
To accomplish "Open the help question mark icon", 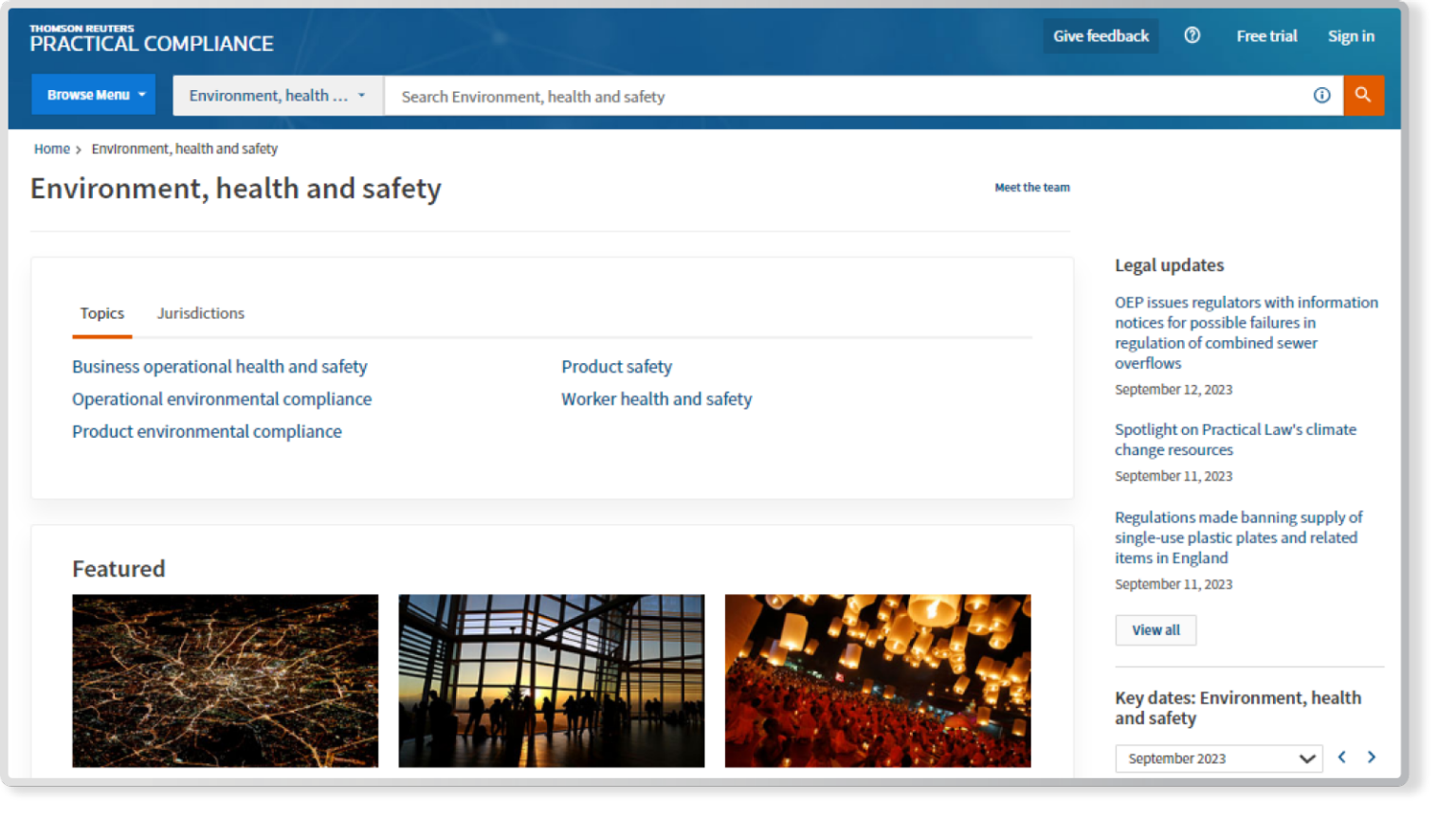I will click(x=1192, y=35).
